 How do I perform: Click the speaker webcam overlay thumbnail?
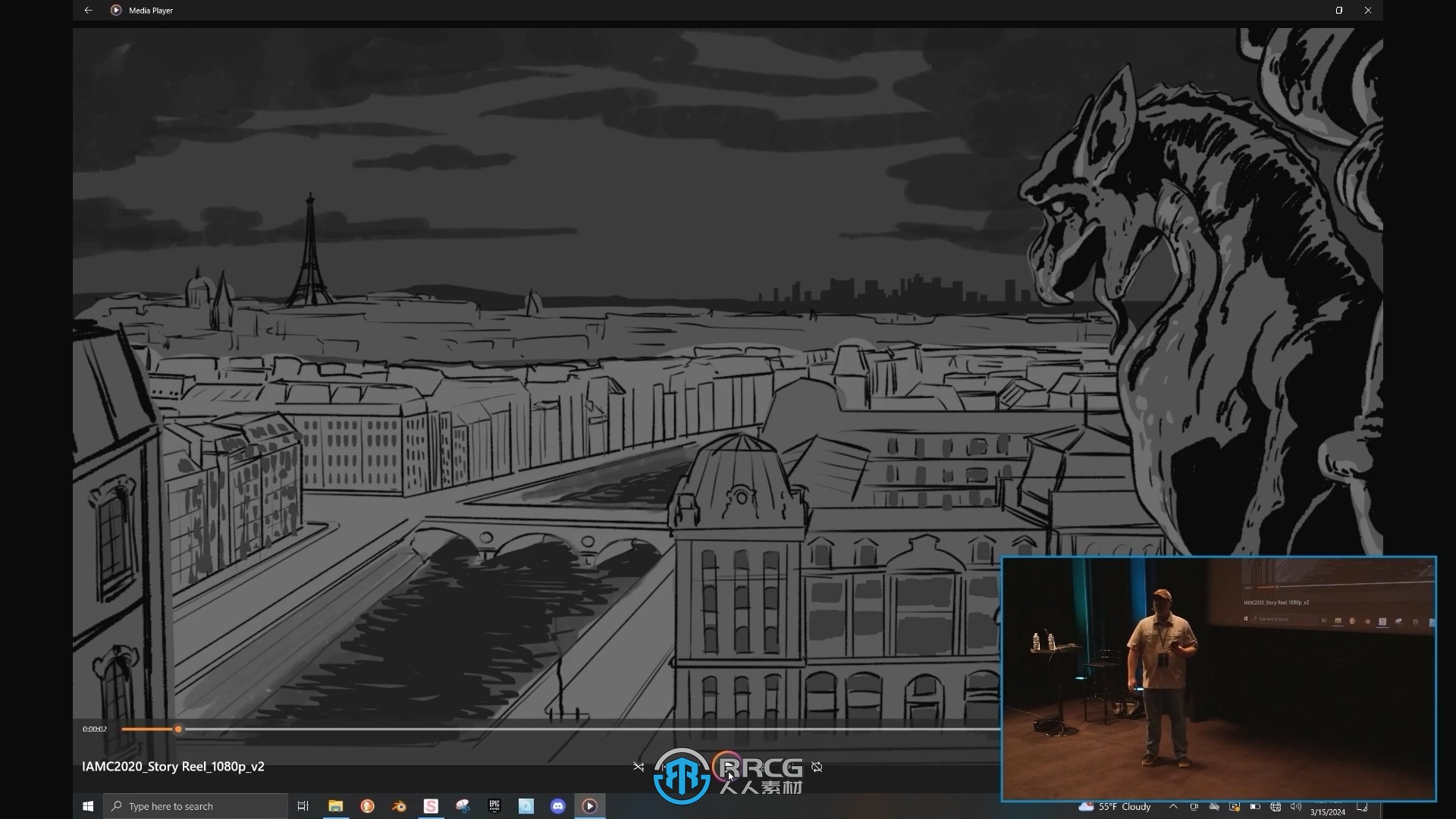coord(1219,679)
